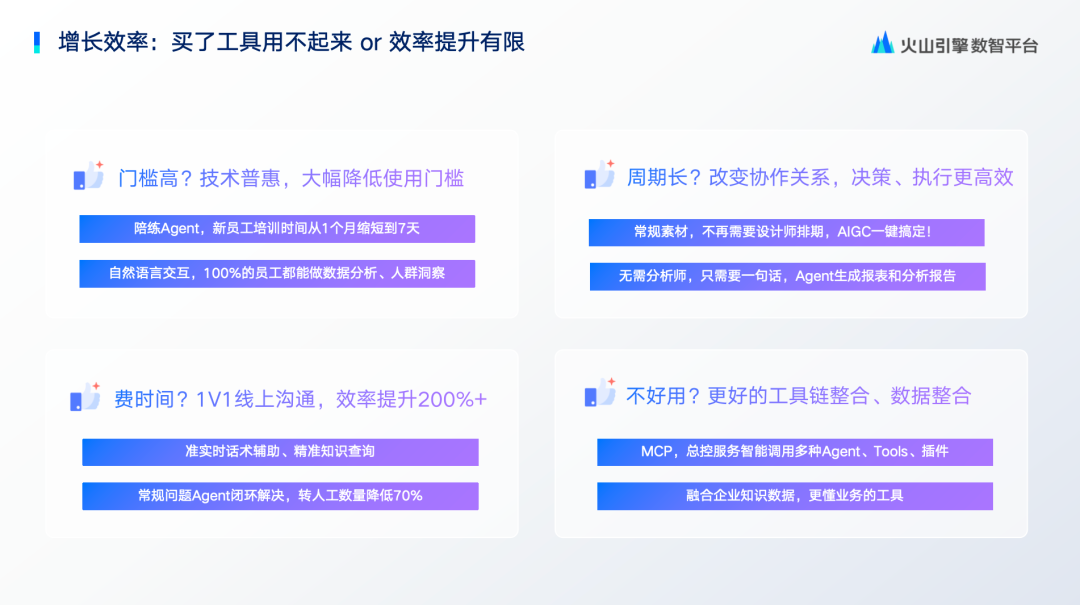Click the thumbs-up icon beside 周期长
The height and width of the screenshot is (605, 1080).
[599, 175]
